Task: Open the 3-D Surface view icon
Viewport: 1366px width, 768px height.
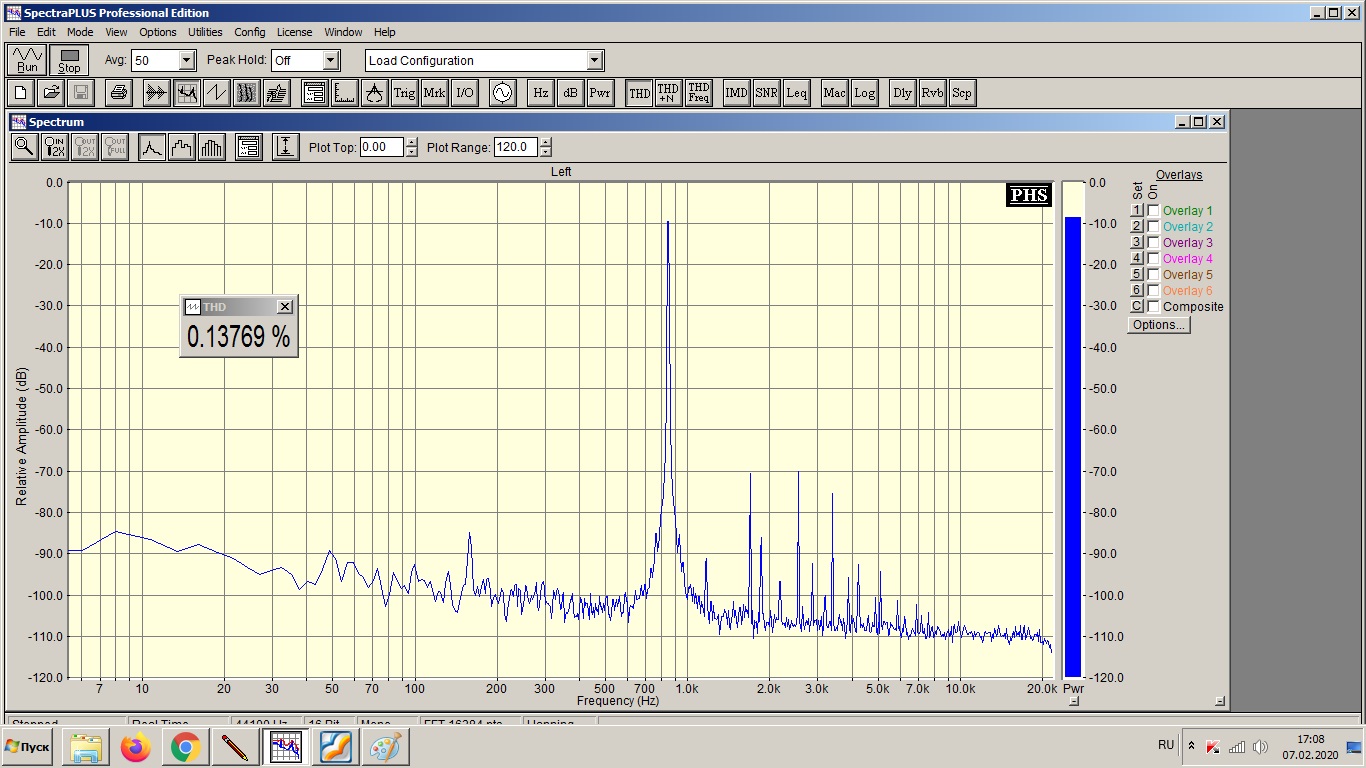Action: [x=277, y=93]
